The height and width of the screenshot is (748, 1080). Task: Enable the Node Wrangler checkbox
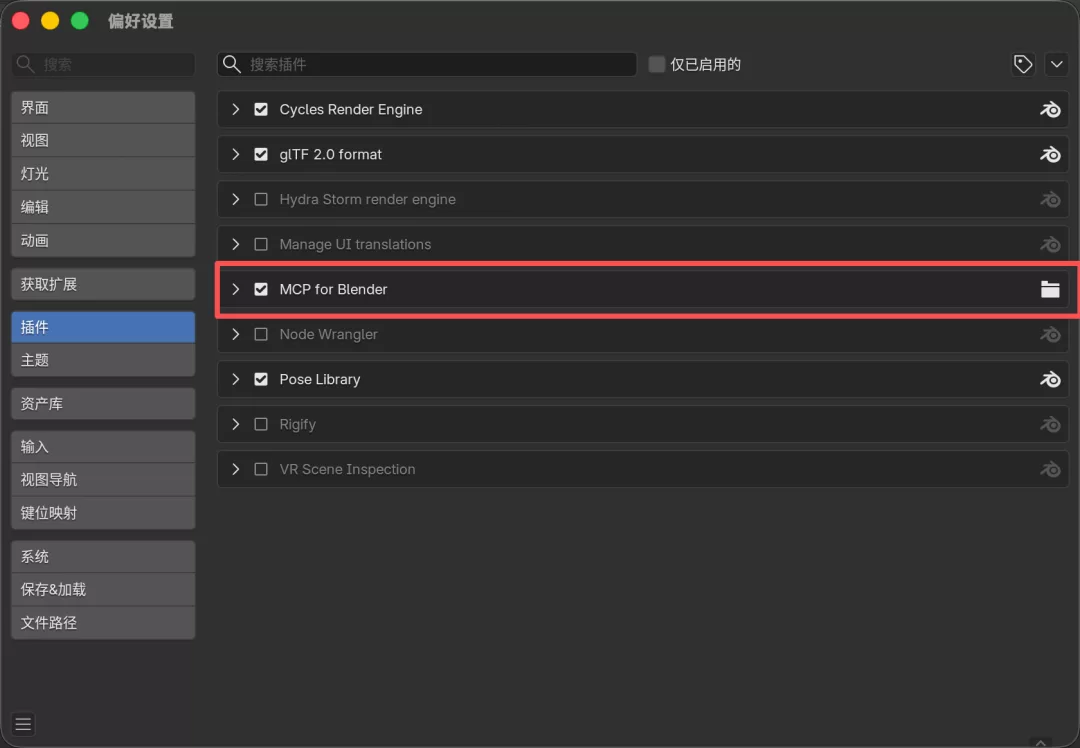(x=261, y=335)
